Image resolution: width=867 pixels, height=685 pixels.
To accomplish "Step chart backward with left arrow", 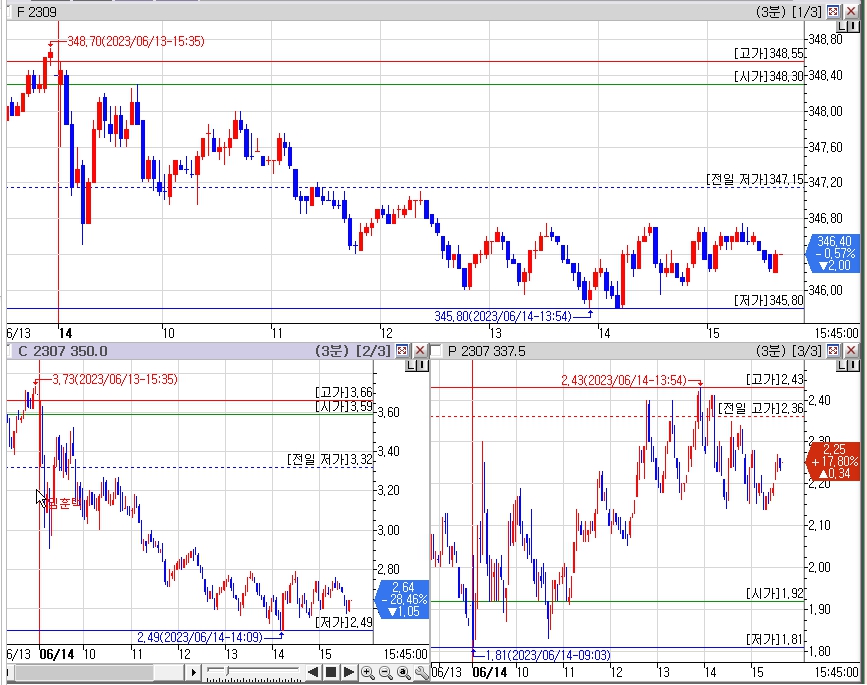I will click(x=313, y=672).
